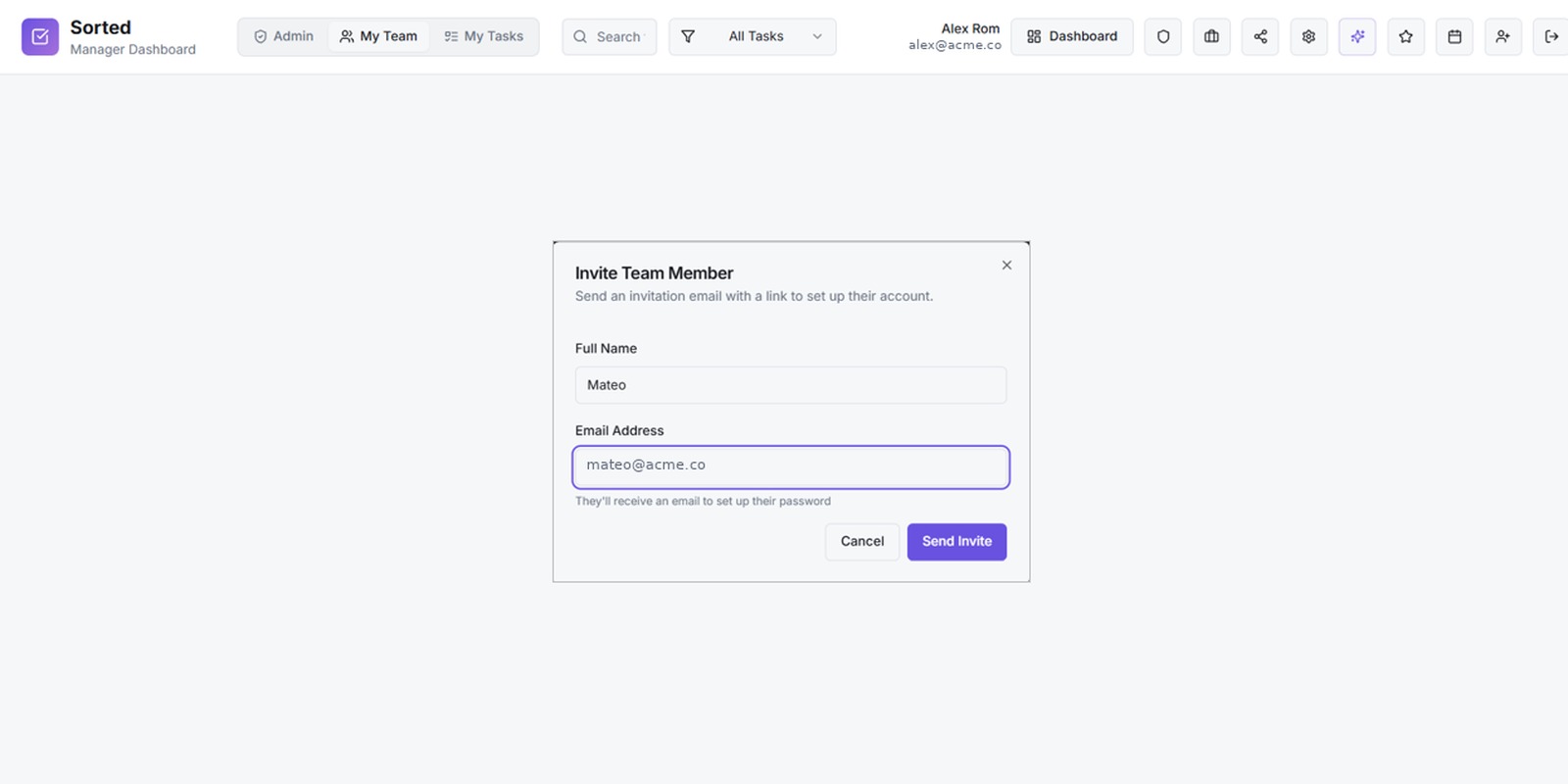Click the Email Address field
Viewport: 1568px width, 784px height.
pyautogui.click(x=791, y=467)
